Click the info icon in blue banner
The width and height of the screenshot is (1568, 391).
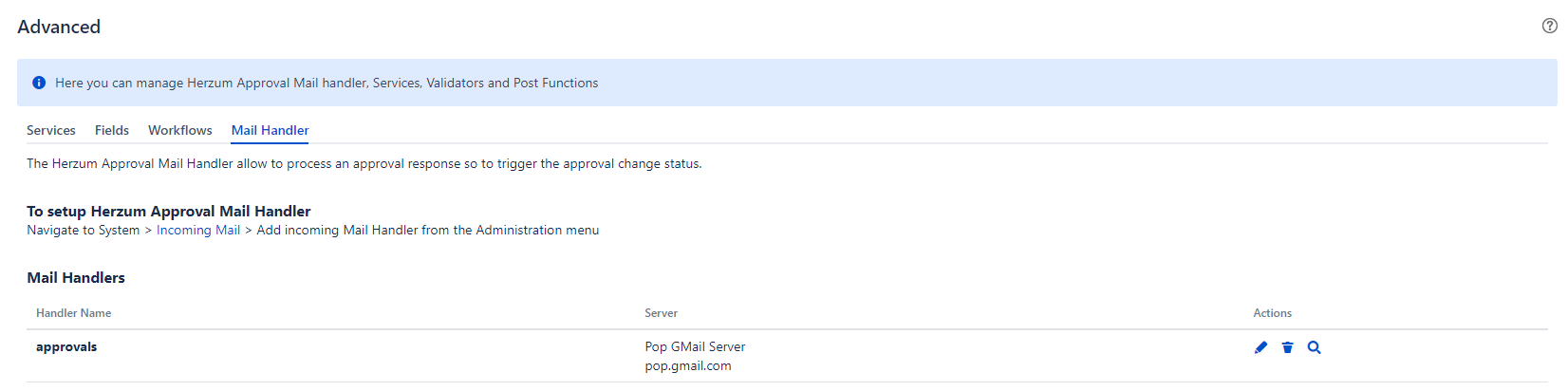pyautogui.click(x=39, y=84)
